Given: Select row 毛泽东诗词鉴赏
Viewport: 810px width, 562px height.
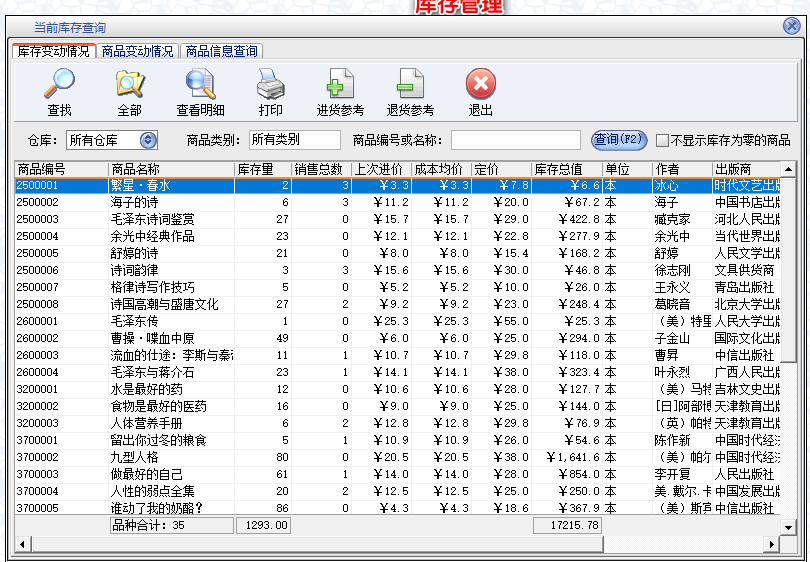Looking at the screenshot, I should click(x=397, y=220).
